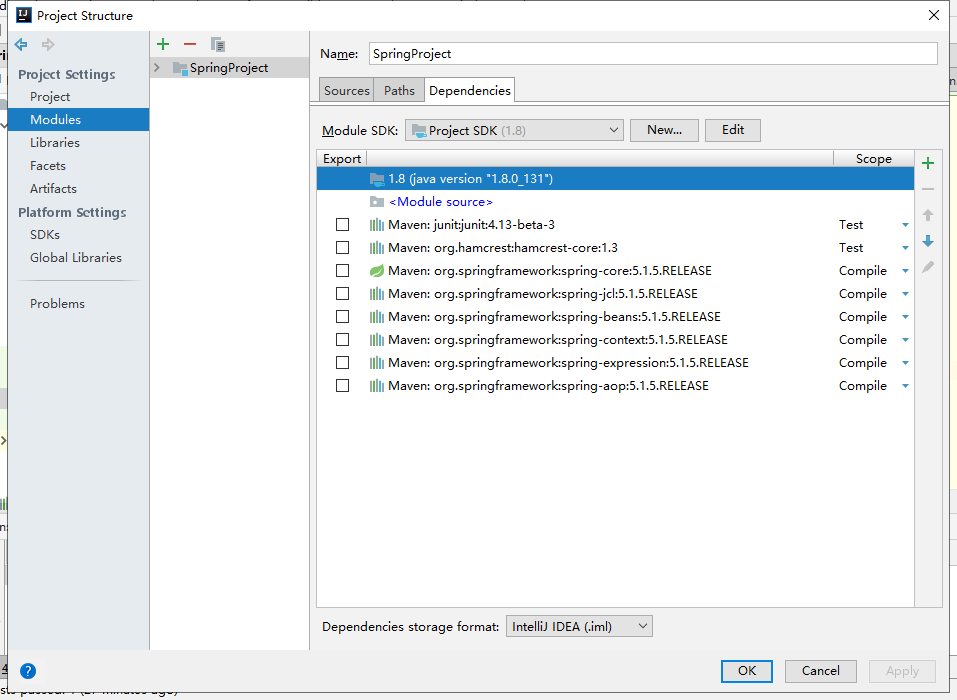Image resolution: width=957 pixels, height=700 pixels.
Task: Open Project settings section
Action: click(x=50, y=96)
